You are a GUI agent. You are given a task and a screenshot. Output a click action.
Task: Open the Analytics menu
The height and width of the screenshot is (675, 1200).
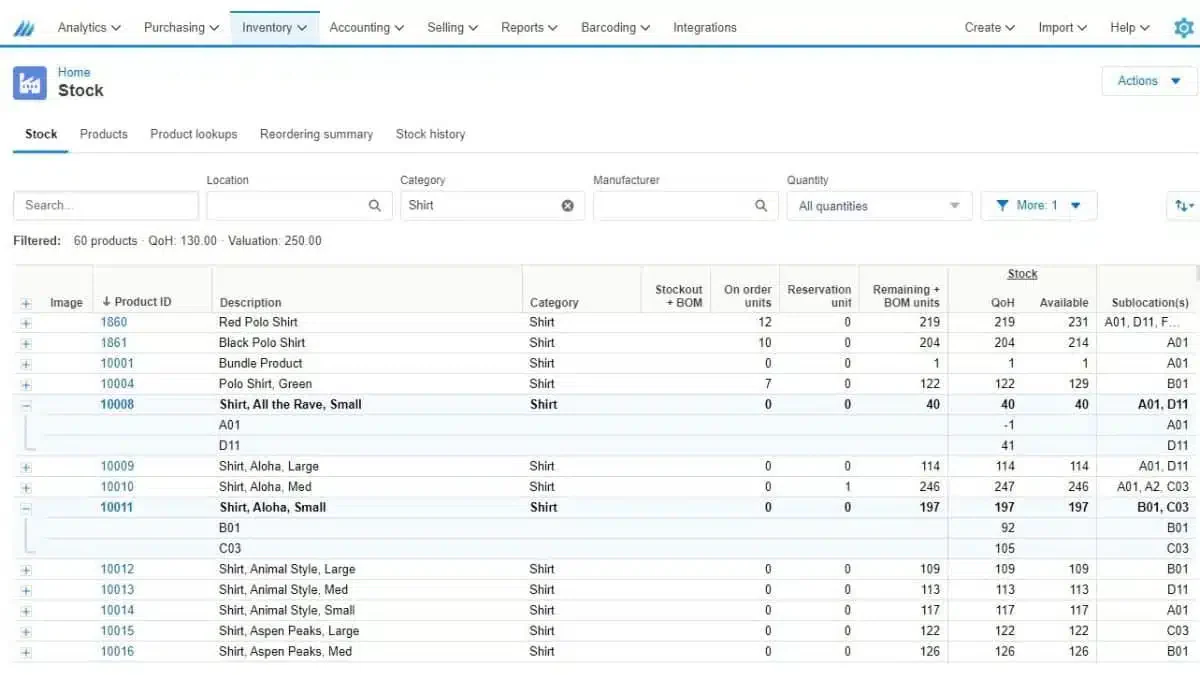(89, 28)
